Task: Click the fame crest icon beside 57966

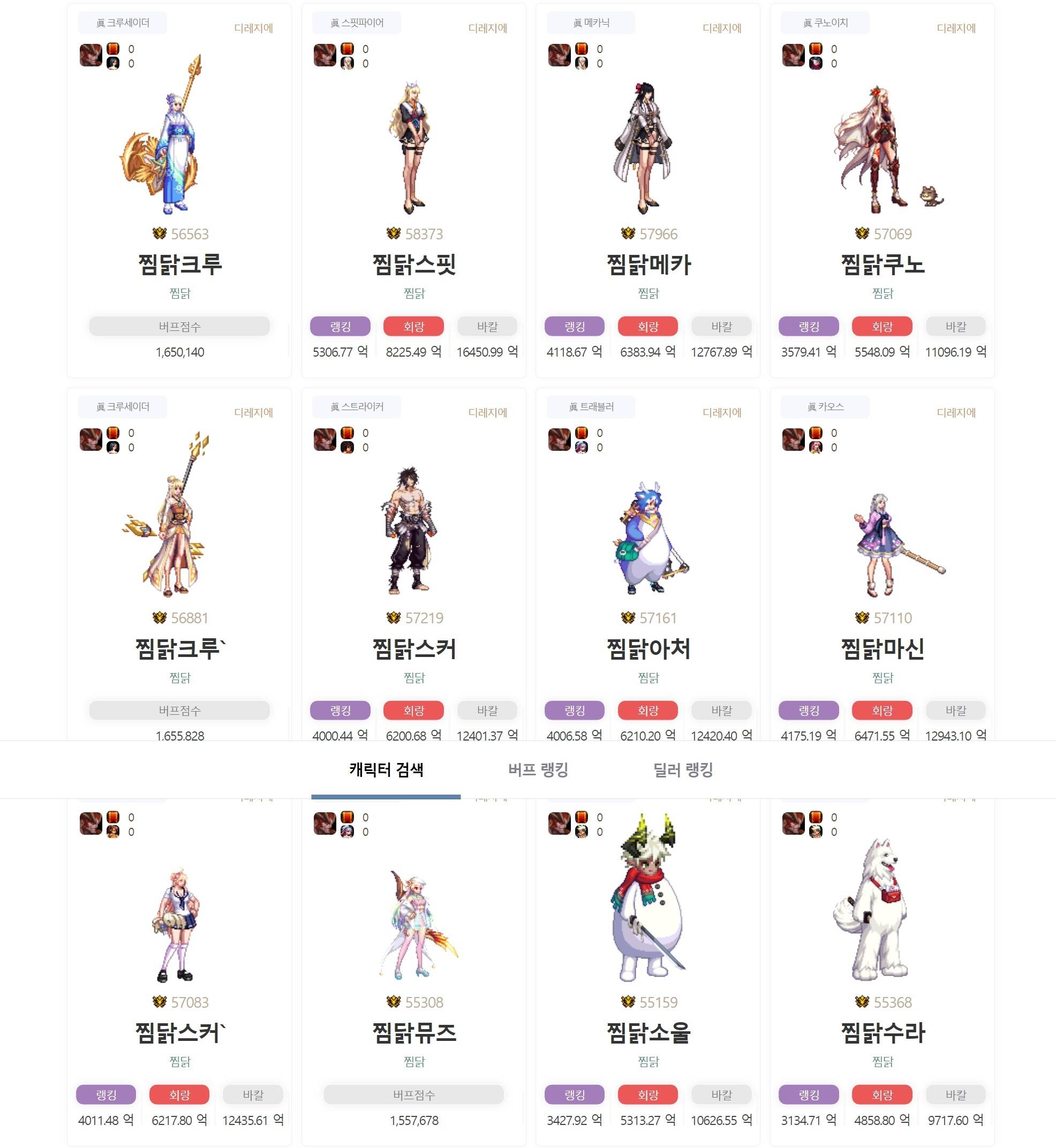Action: [628, 233]
